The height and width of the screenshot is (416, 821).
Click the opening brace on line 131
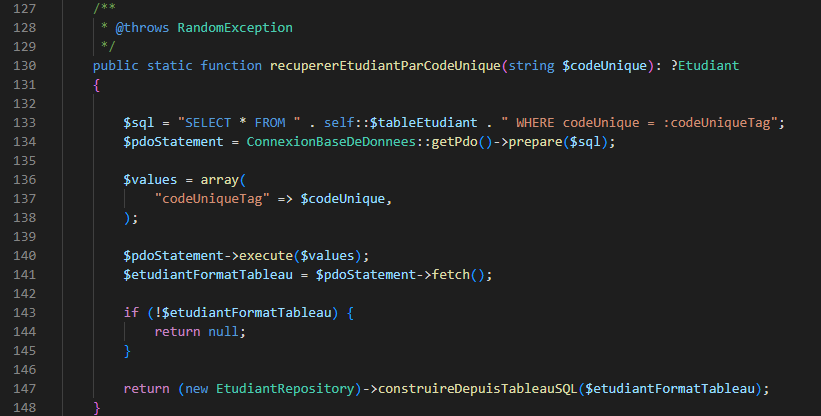pos(96,85)
